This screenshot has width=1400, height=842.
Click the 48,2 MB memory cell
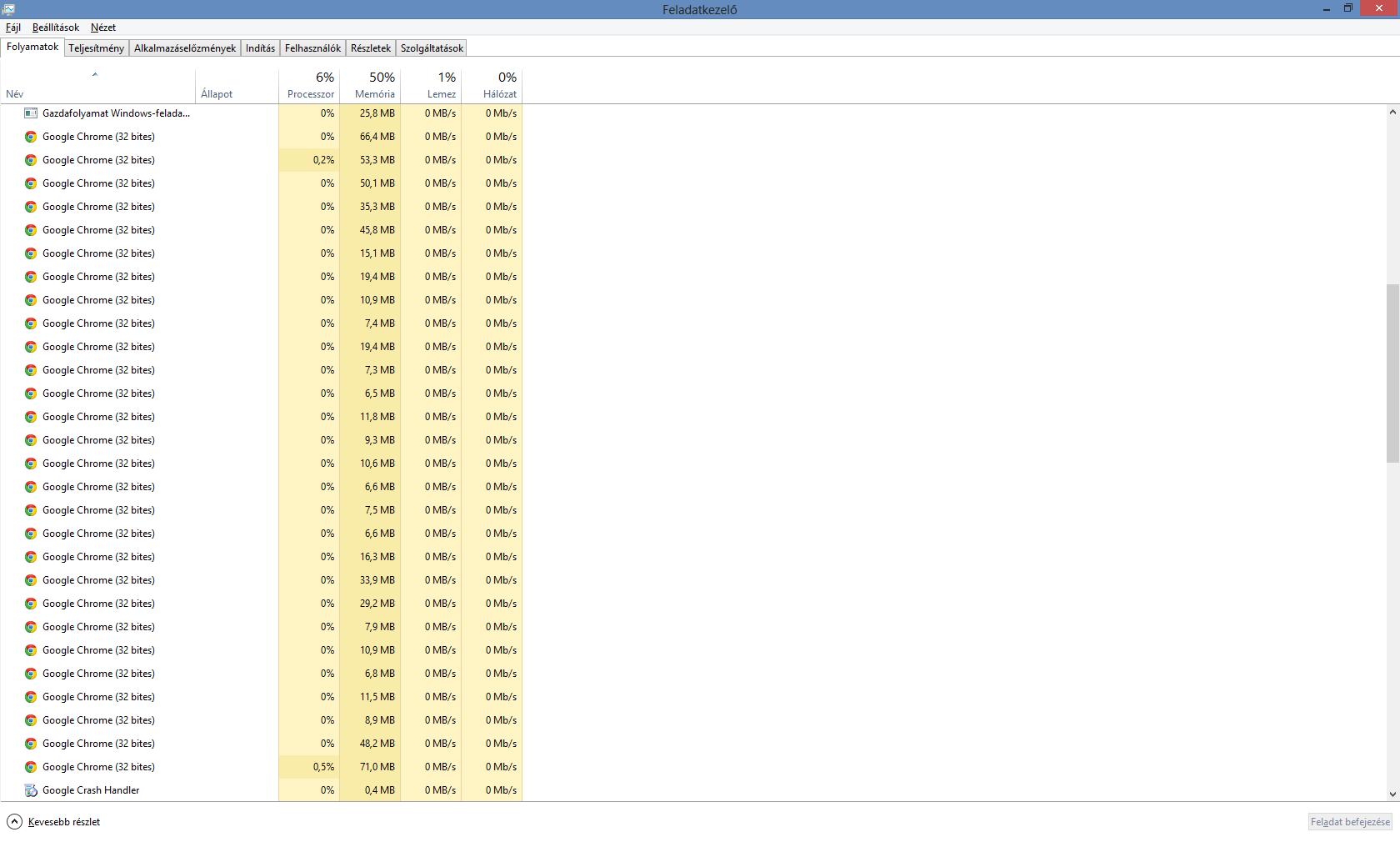(x=370, y=744)
